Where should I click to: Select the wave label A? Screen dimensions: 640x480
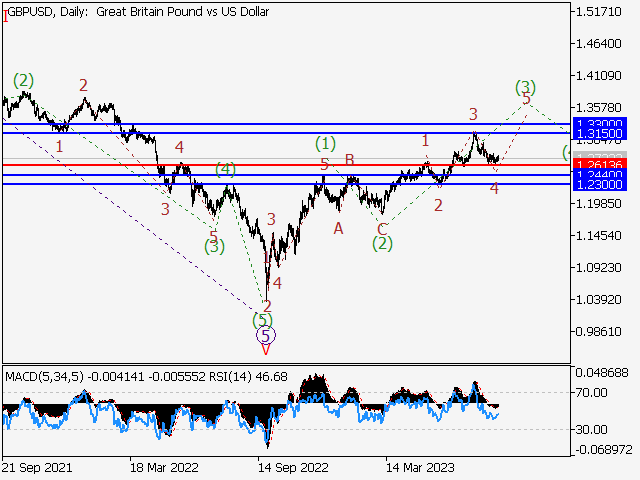coord(338,229)
